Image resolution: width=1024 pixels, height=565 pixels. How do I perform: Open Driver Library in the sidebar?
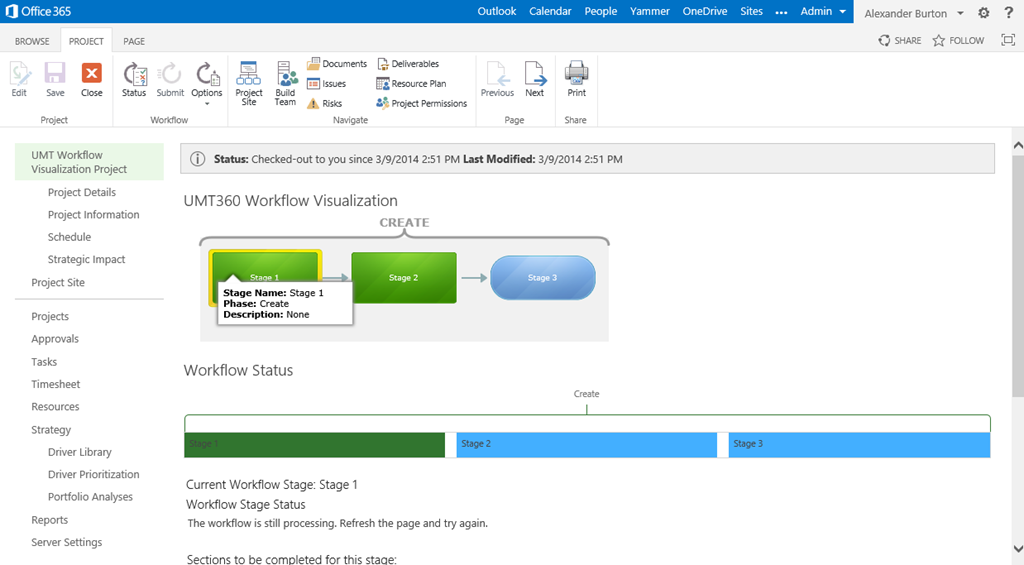[x=80, y=452]
